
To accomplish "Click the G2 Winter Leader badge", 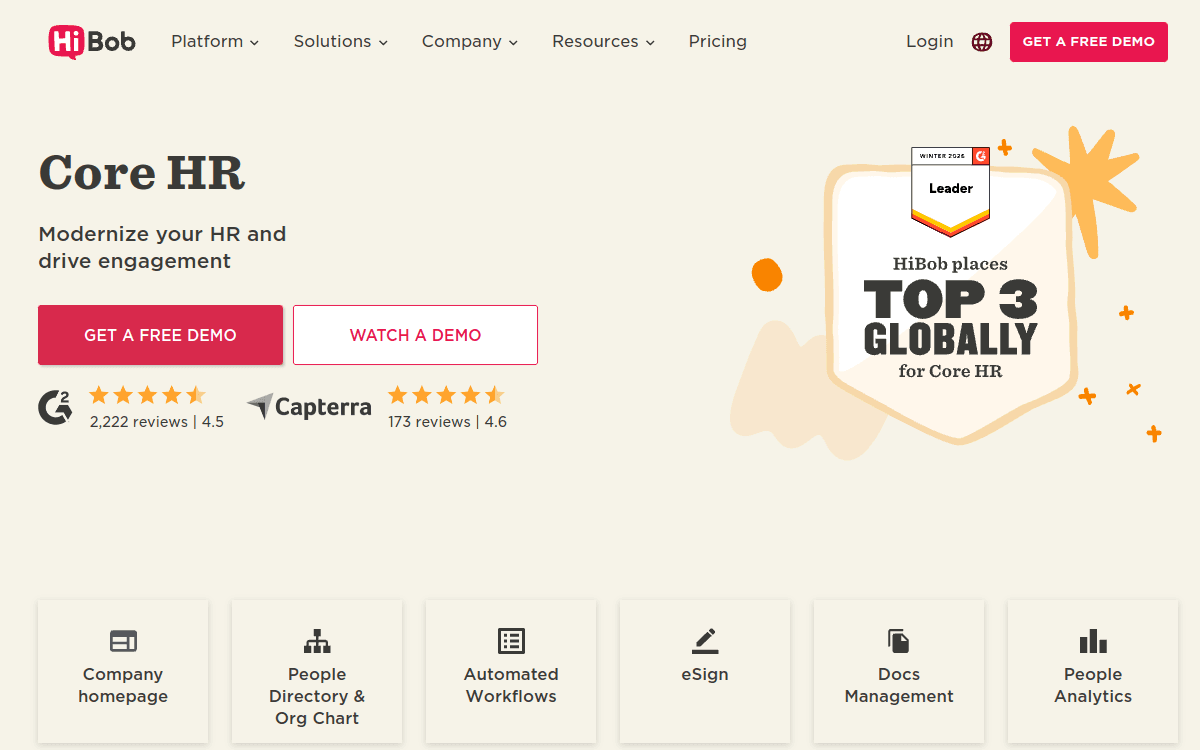I will coord(950,192).
